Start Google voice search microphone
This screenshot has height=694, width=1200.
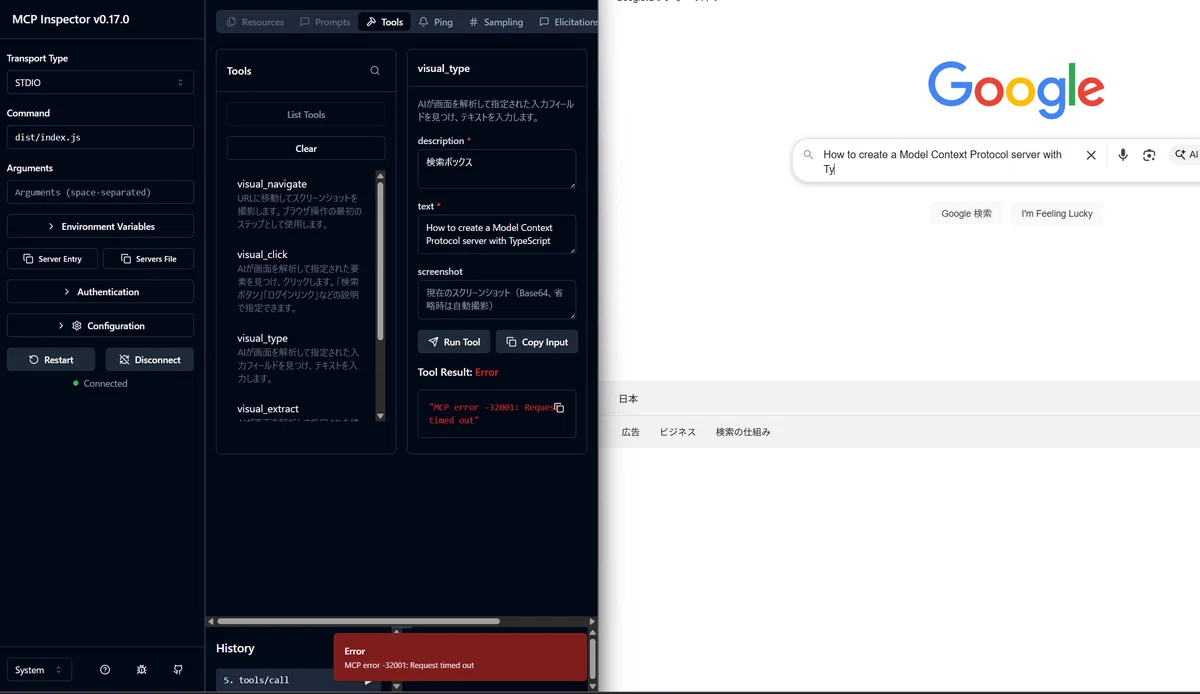[1123, 155]
